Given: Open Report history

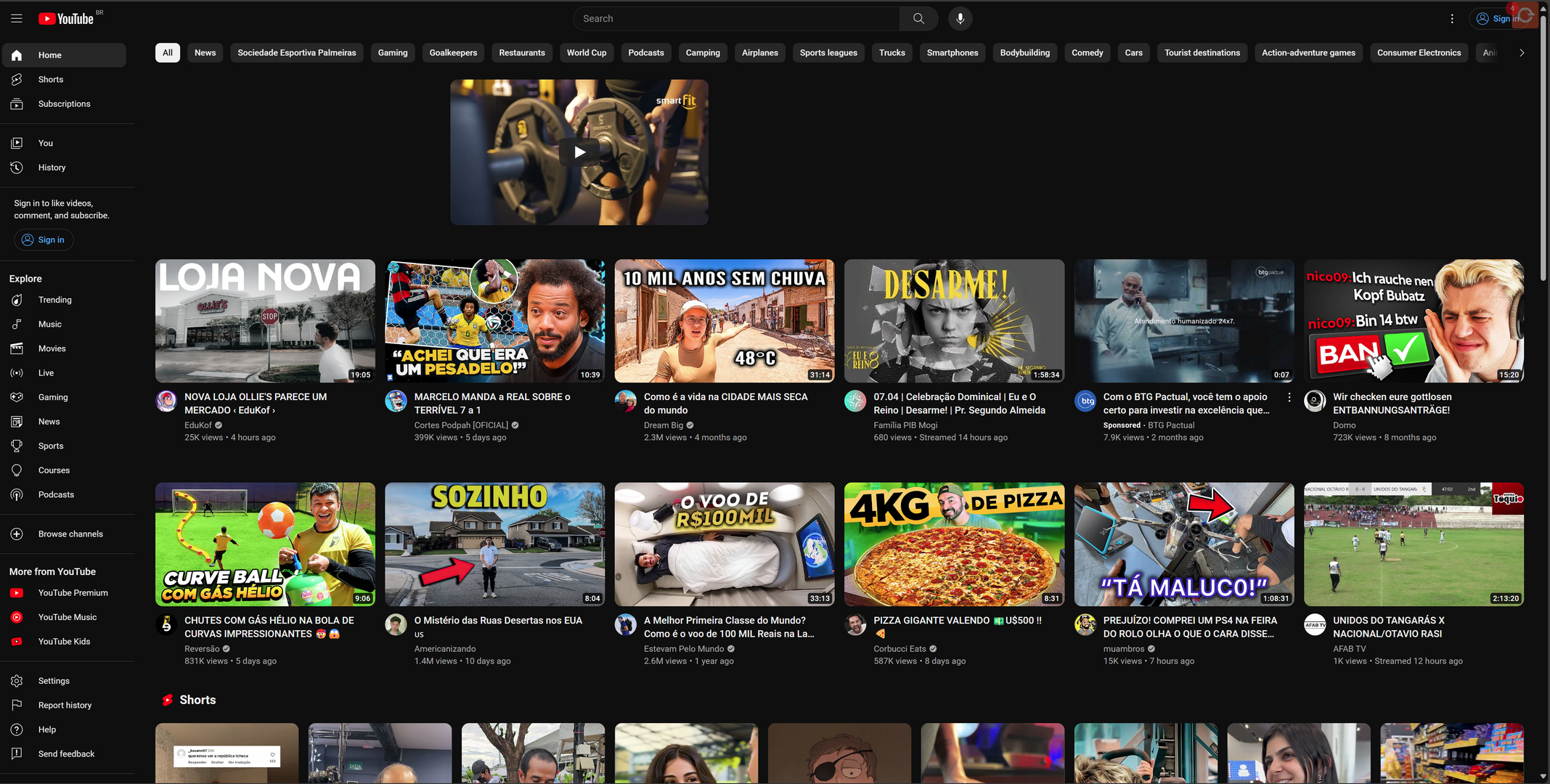Looking at the screenshot, I should point(64,706).
